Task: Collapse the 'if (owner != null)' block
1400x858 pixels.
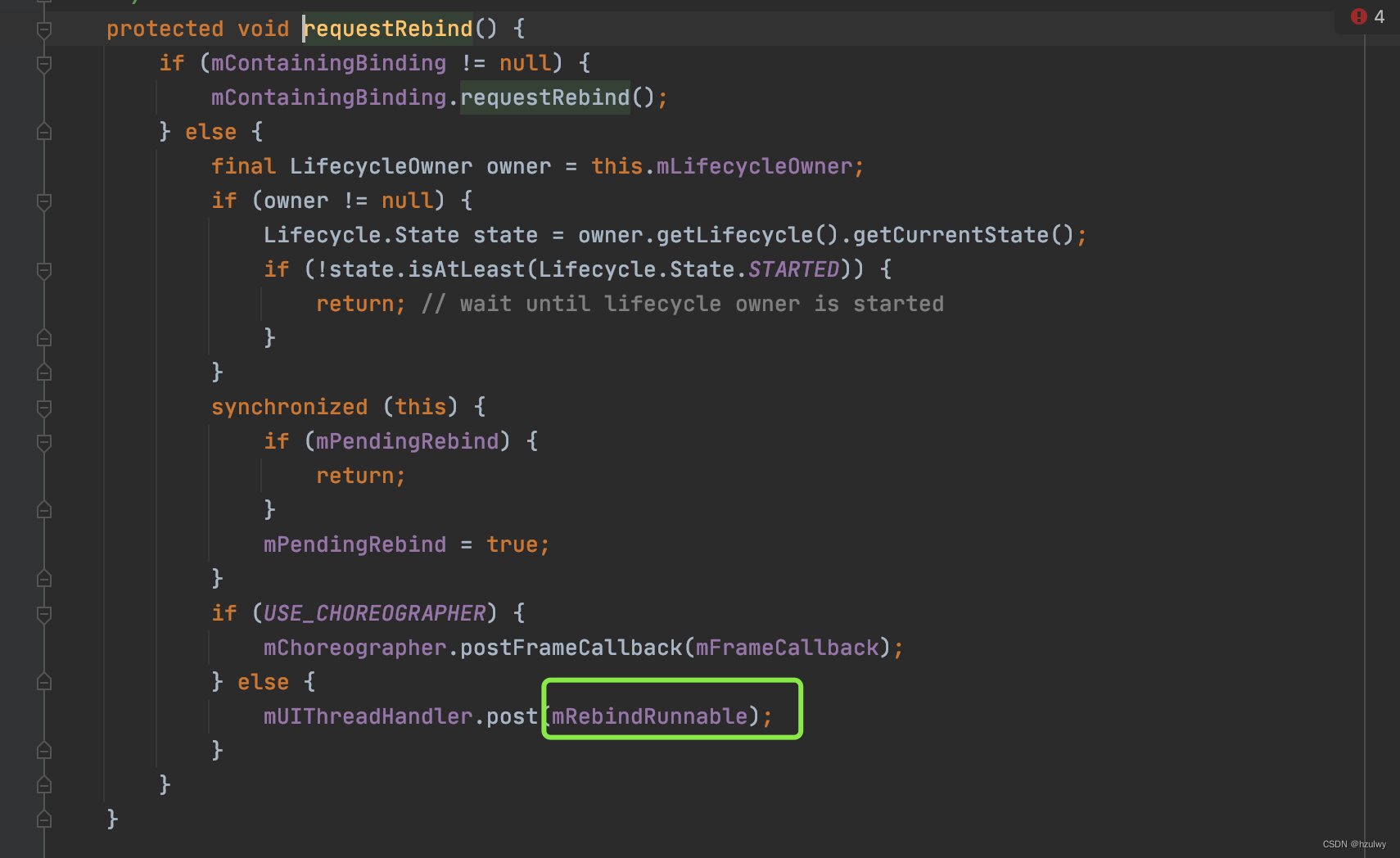Action: click(x=44, y=201)
